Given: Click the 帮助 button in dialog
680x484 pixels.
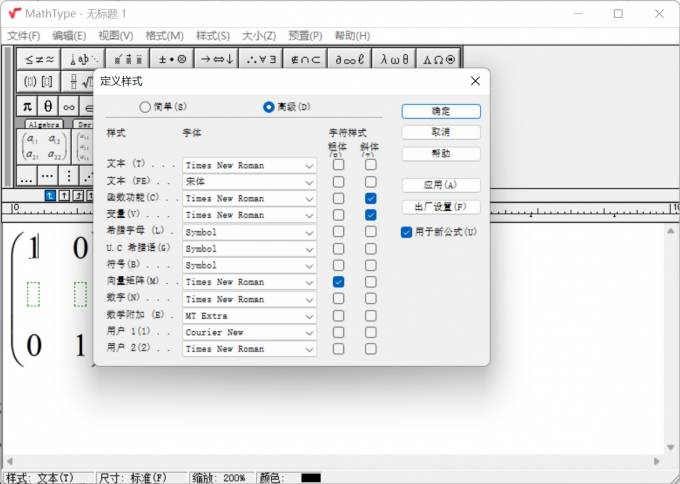Looking at the screenshot, I should [441, 154].
